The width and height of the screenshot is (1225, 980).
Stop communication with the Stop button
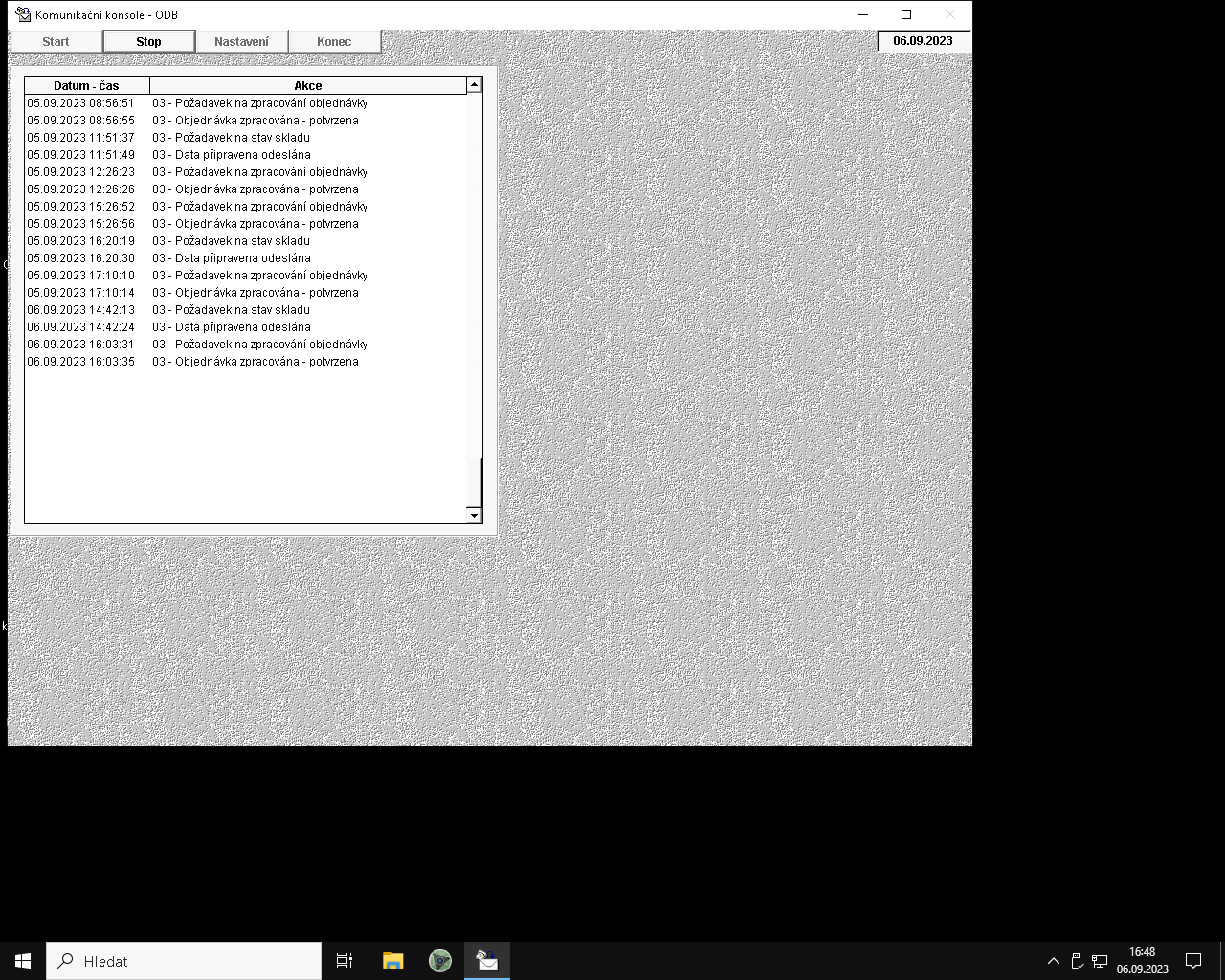pos(148,41)
